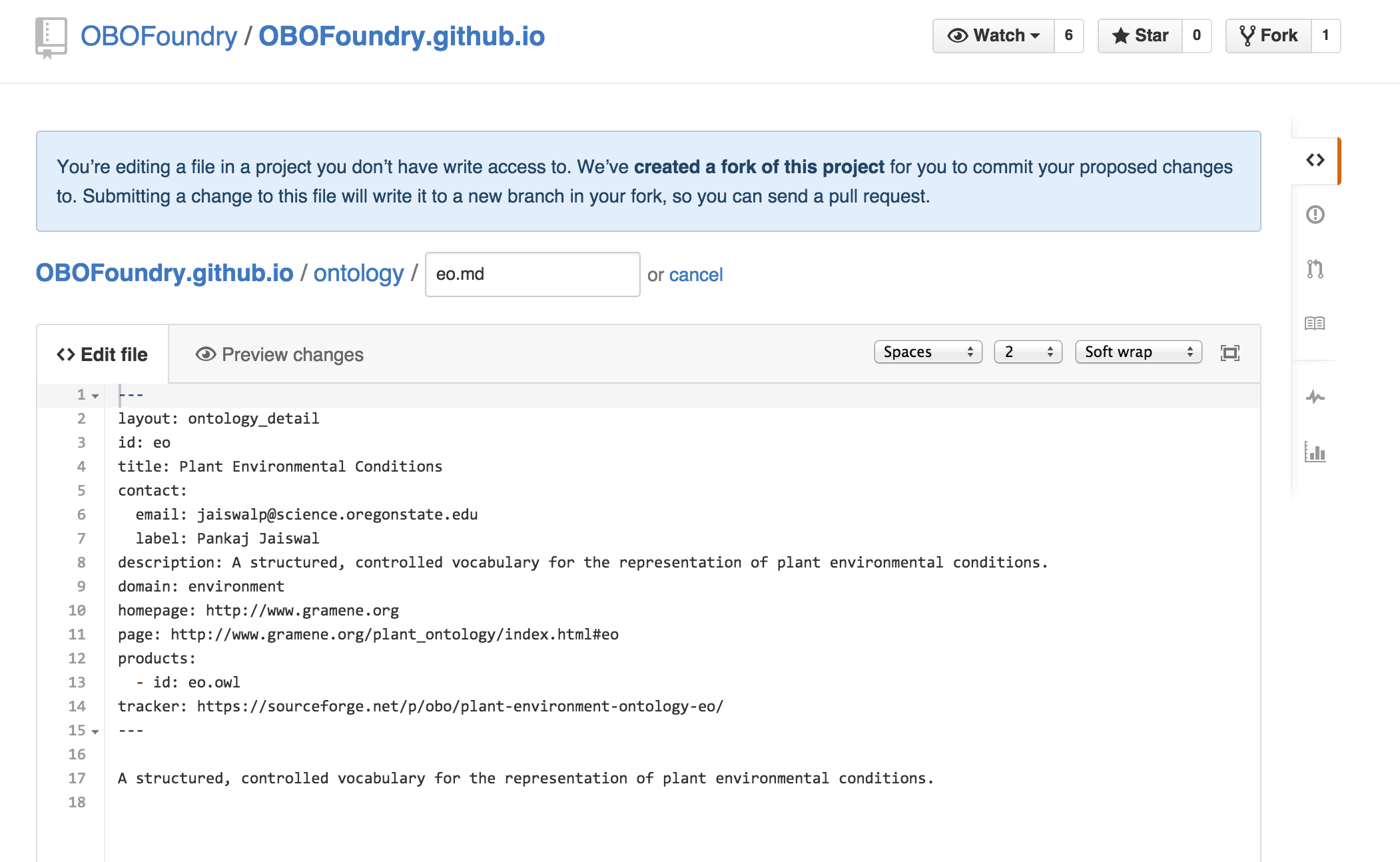The width and height of the screenshot is (1400, 862).
Task: Click cancel to discard file edits
Action: 696,274
